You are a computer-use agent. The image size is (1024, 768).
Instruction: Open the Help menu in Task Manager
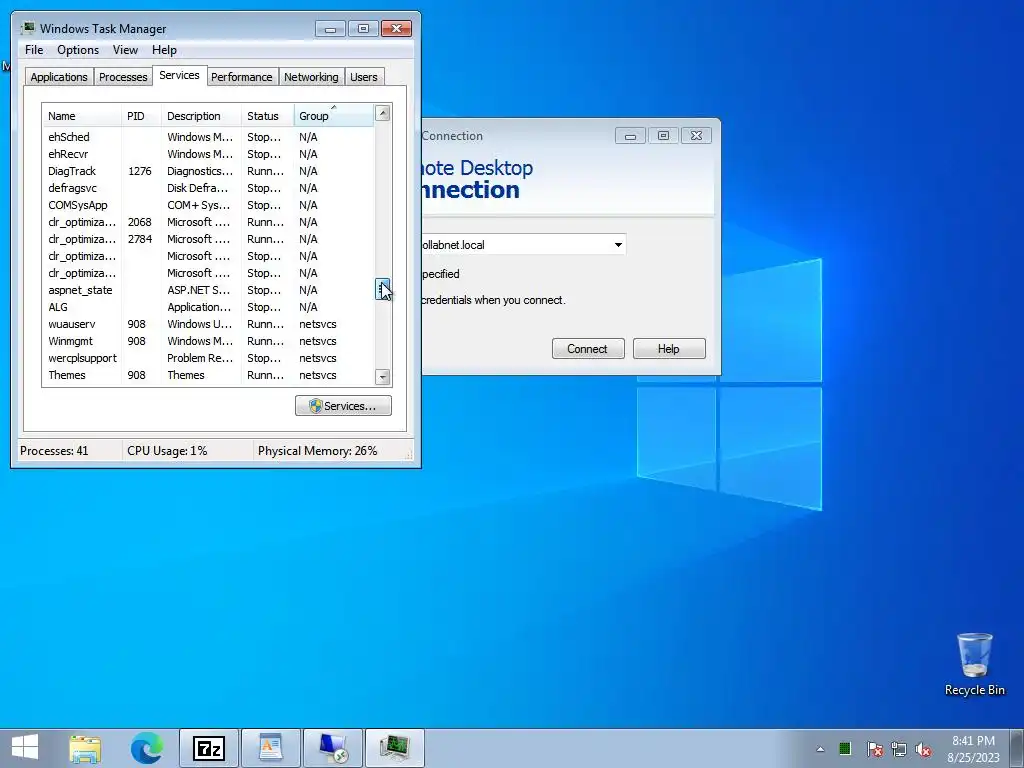point(164,50)
